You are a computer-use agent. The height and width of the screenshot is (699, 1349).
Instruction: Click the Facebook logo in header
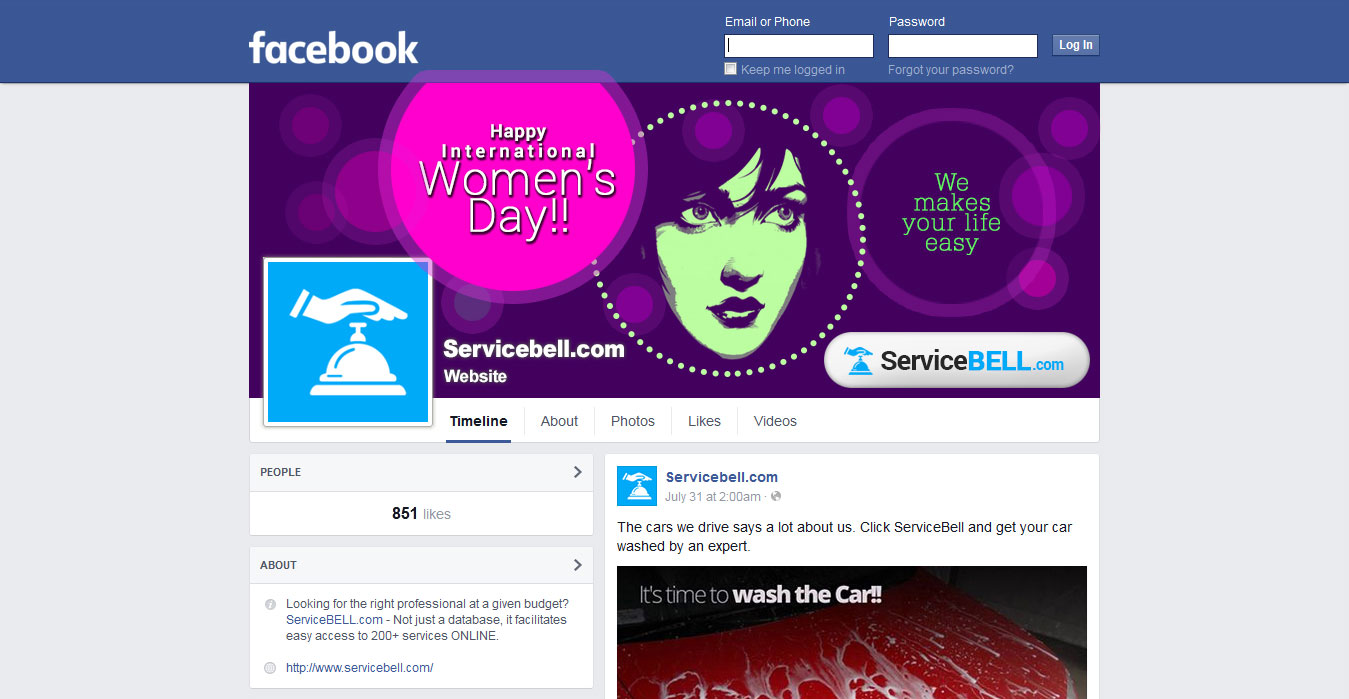click(333, 47)
